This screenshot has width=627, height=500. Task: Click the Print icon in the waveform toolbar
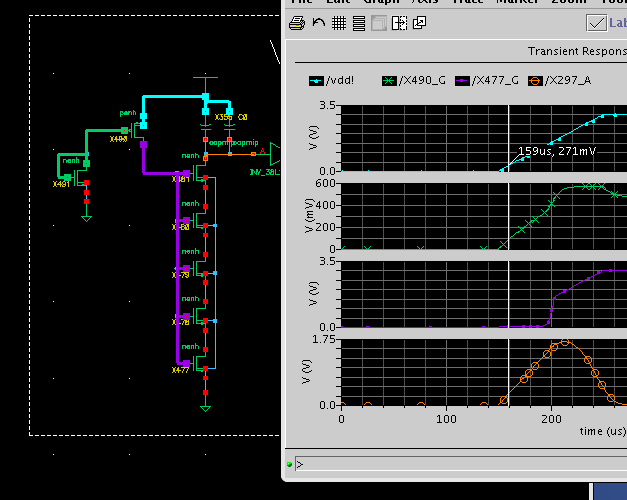coord(297,22)
